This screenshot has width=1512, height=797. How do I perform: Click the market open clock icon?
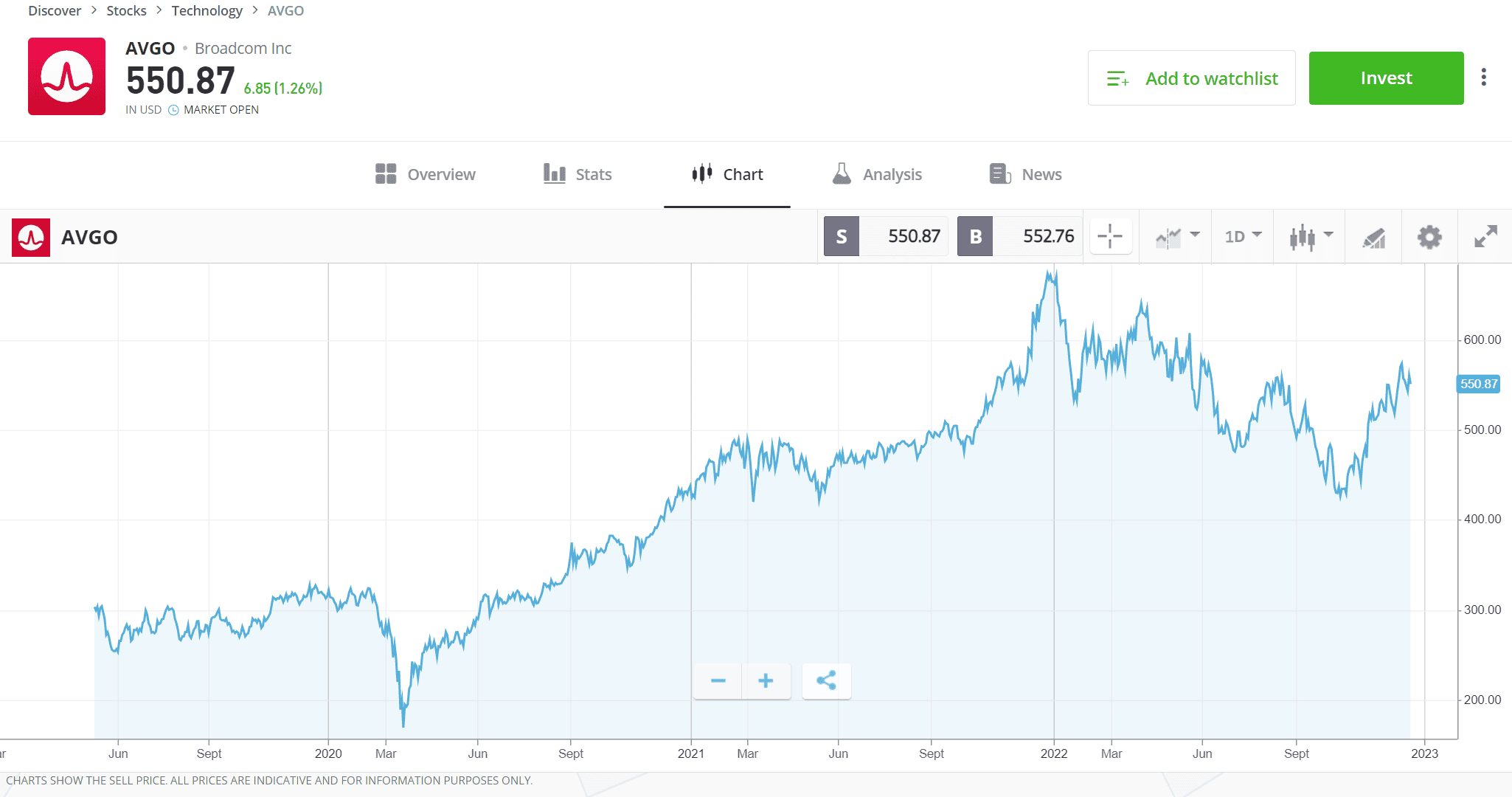173,110
